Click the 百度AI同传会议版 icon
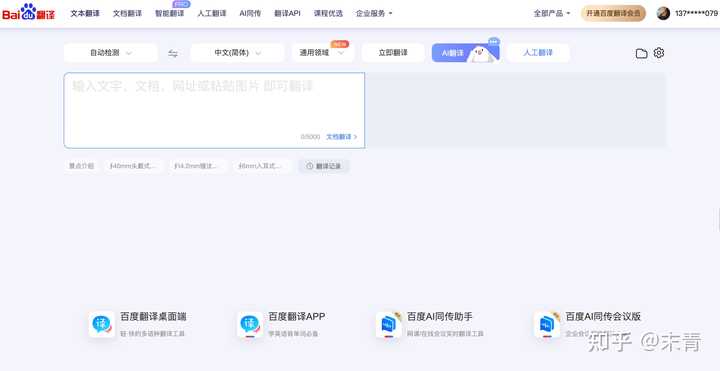The height and width of the screenshot is (371, 720). click(546, 324)
